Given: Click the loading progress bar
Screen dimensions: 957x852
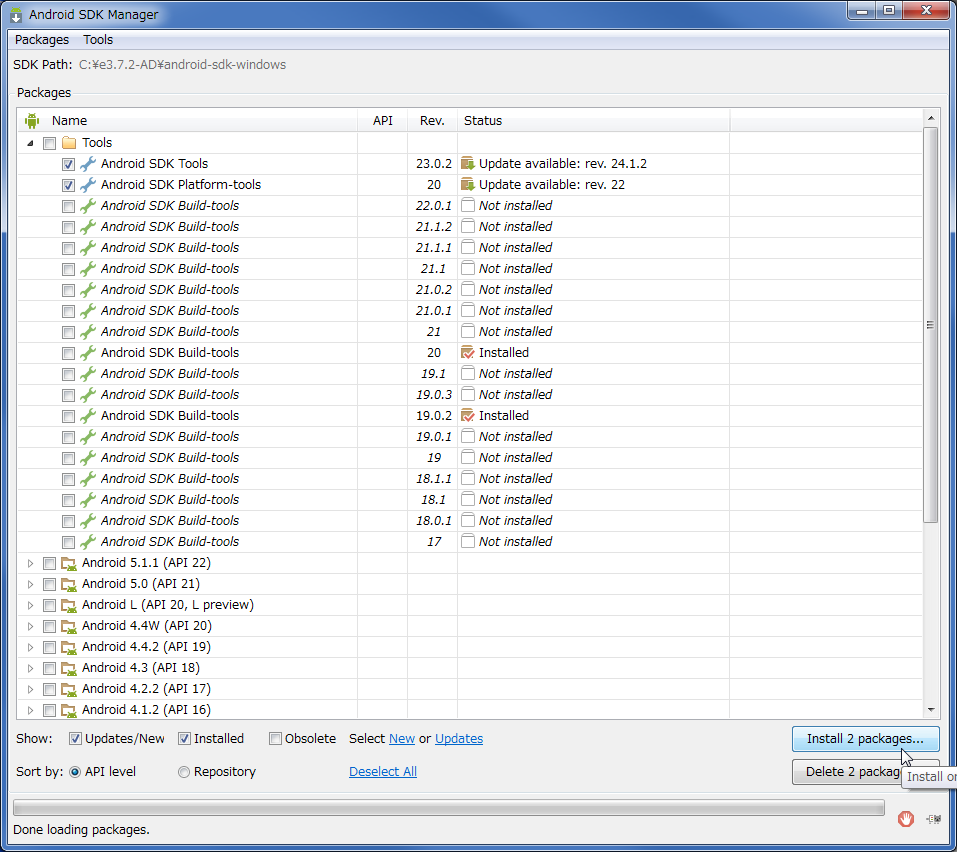Looking at the screenshot, I should 449,809.
